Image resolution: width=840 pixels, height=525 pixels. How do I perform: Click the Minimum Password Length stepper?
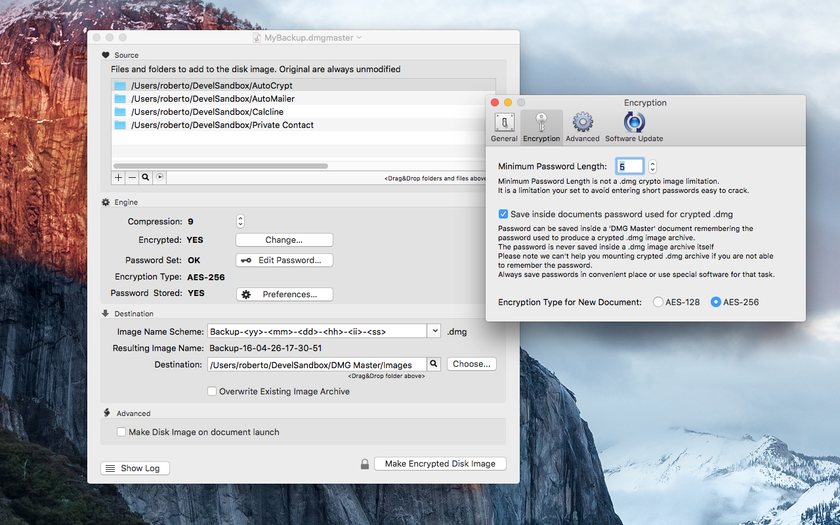pyautogui.click(x=652, y=166)
